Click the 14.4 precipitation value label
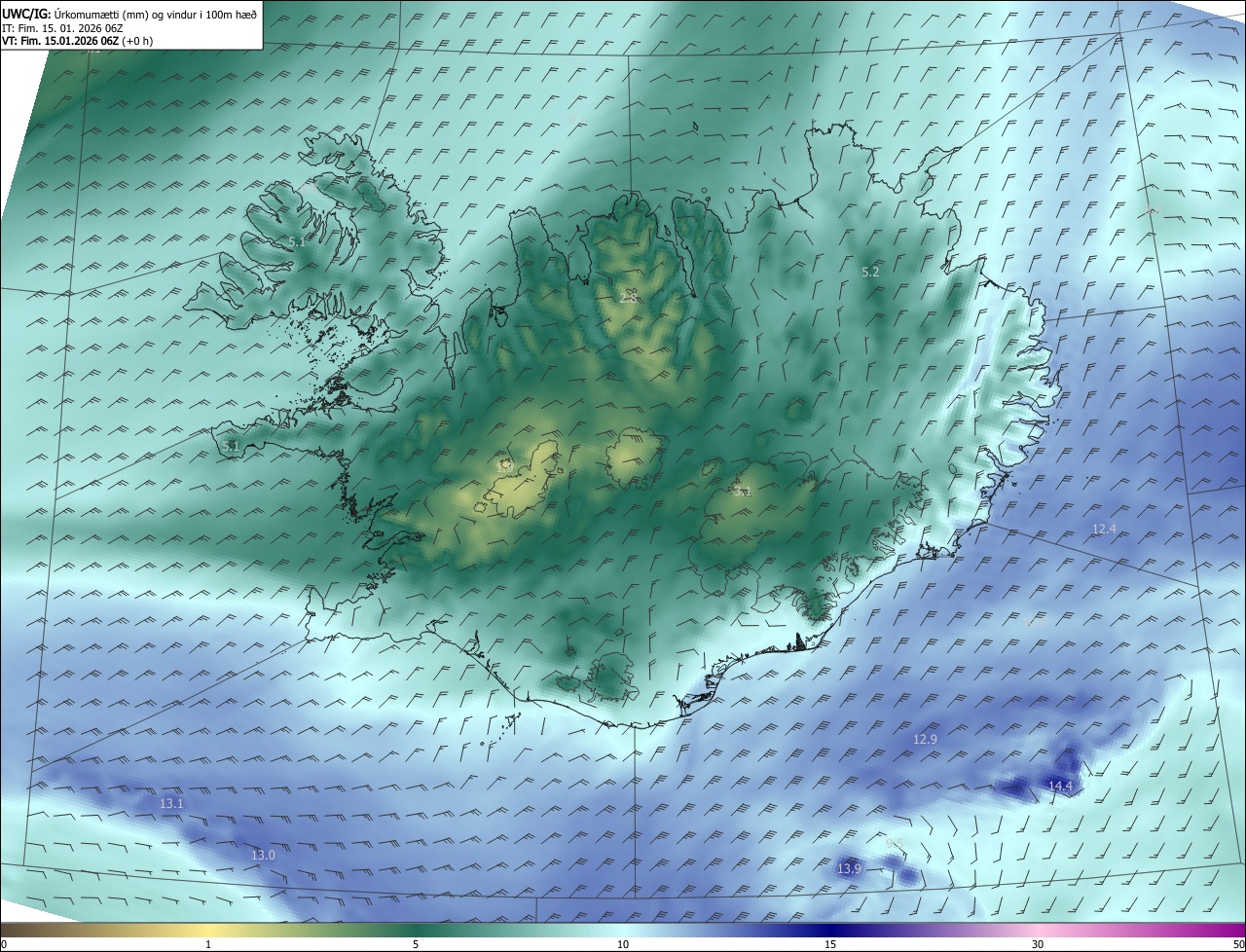The width and height of the screenshot is (1246, 952). point(1060,786)
